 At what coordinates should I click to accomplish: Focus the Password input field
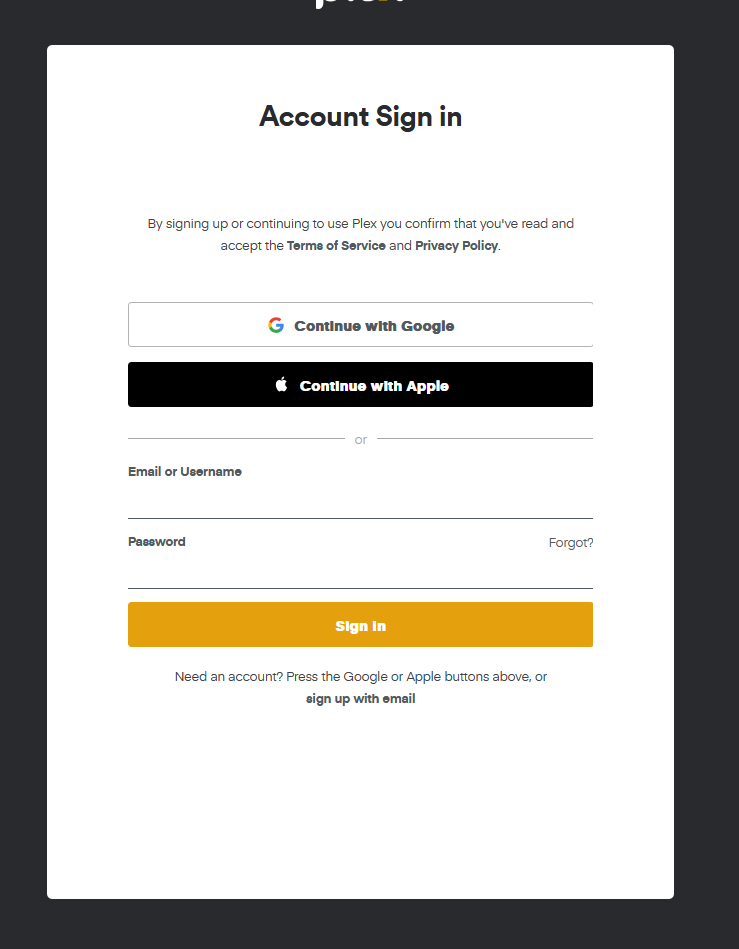coord(360,573)
